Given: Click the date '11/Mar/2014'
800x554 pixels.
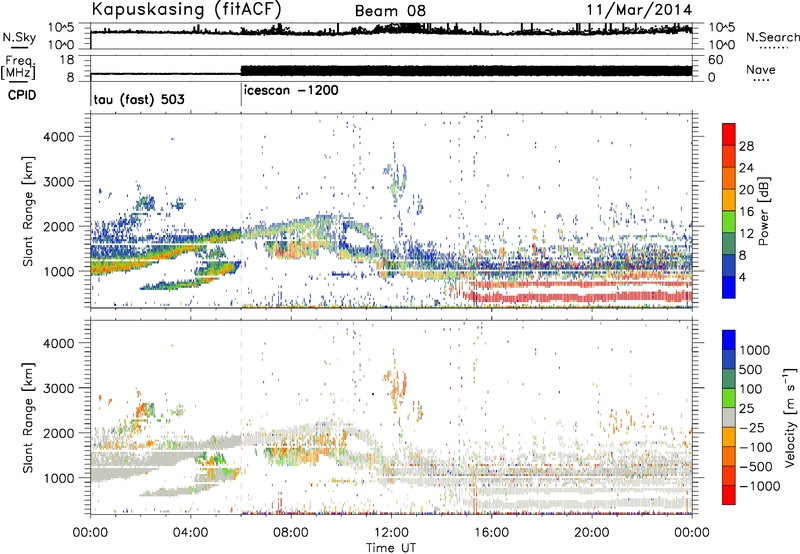Looking at the screenshot, I should pos(639,10).
